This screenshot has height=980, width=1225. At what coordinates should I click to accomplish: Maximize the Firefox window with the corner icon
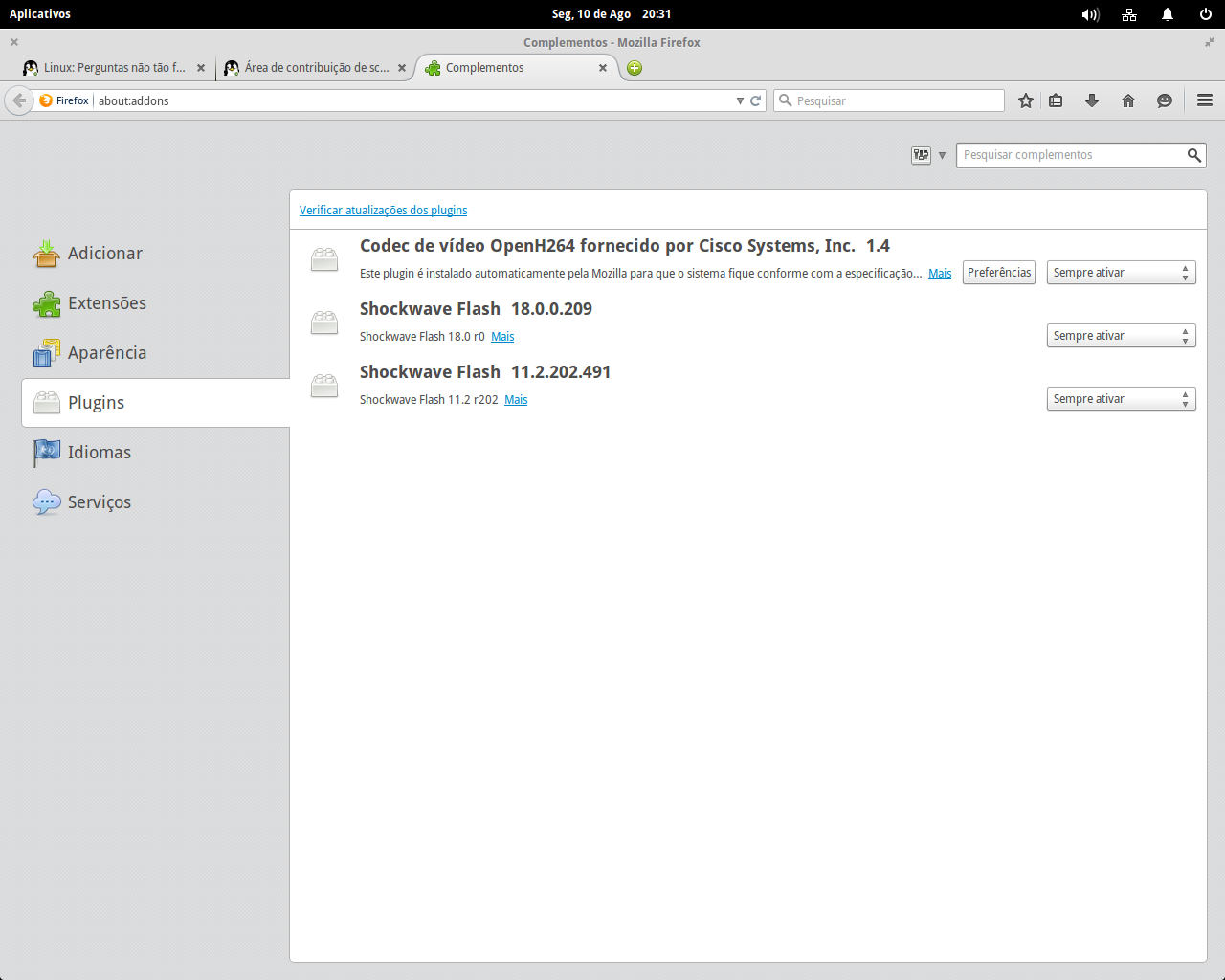[x=1210, y=42]
